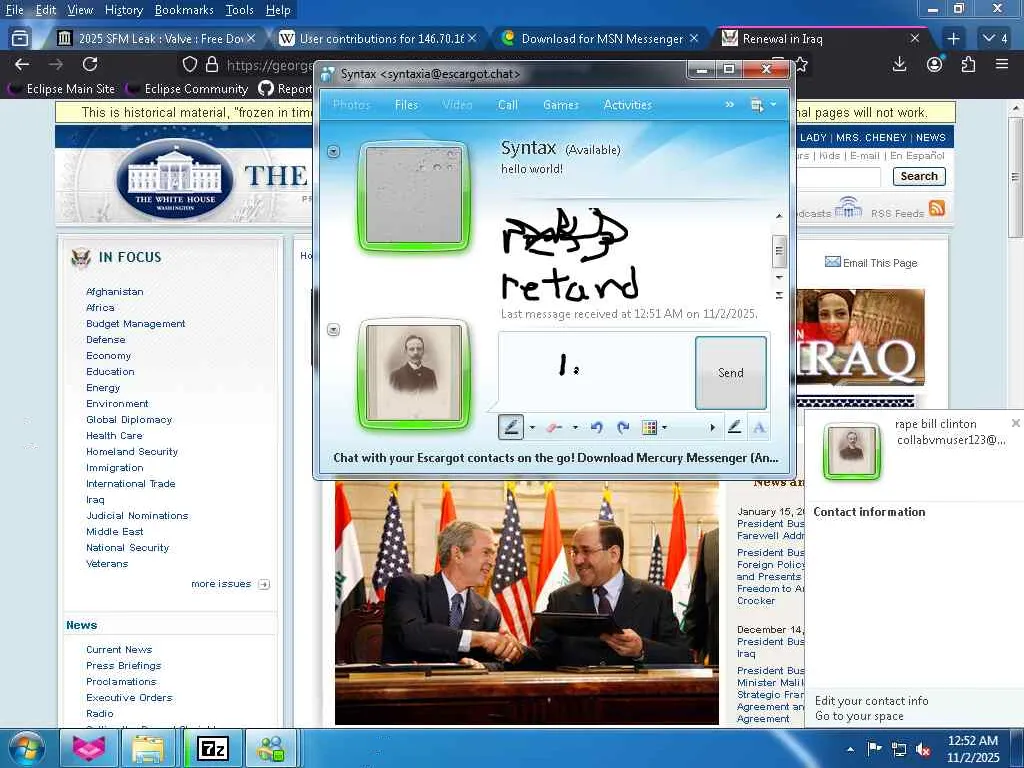Click Email This Page link
The height and width of the screenshot is (768, 1024).
(879, 263)
